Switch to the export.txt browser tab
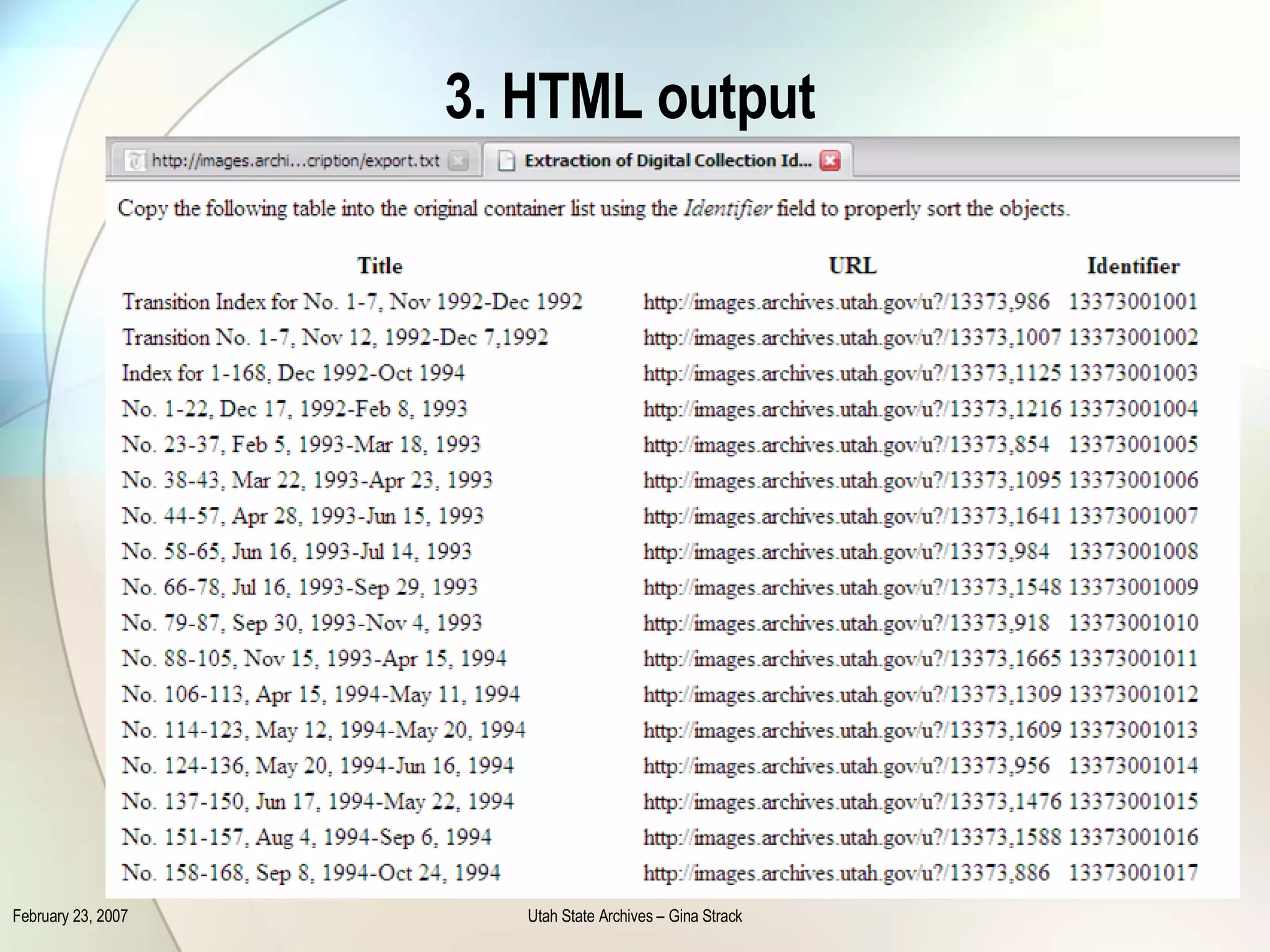The image size is (1270, 952). coord(296,161)
